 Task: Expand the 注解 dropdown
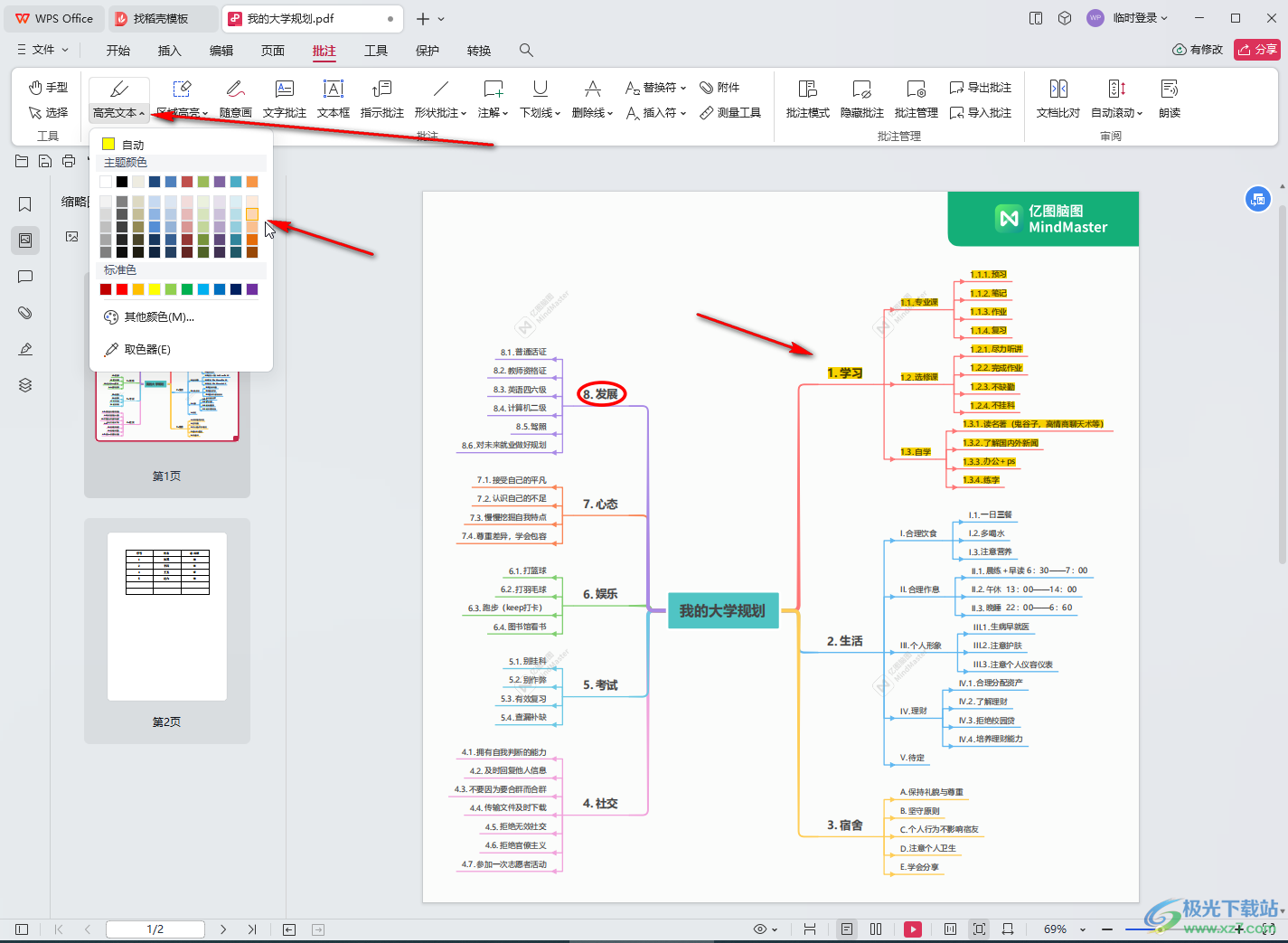click(506, 113)
